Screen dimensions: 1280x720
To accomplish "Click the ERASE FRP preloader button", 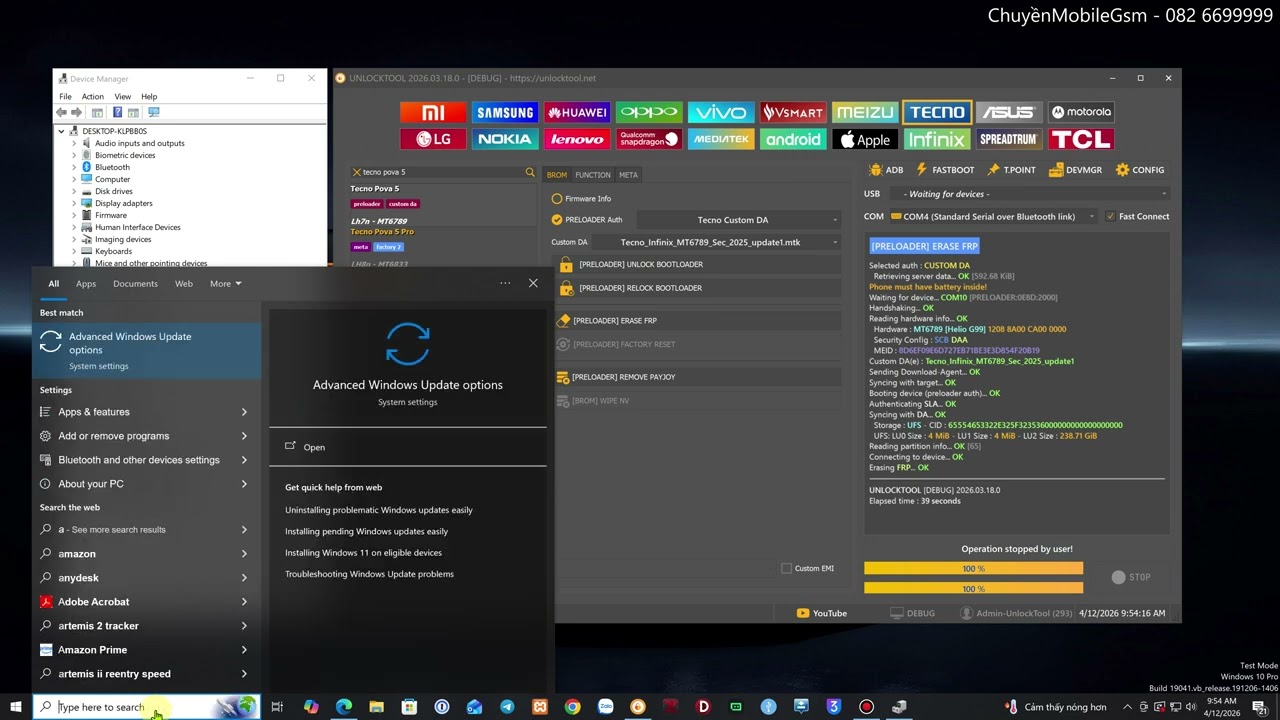I will pyautogui.click(x=614, y=320).
